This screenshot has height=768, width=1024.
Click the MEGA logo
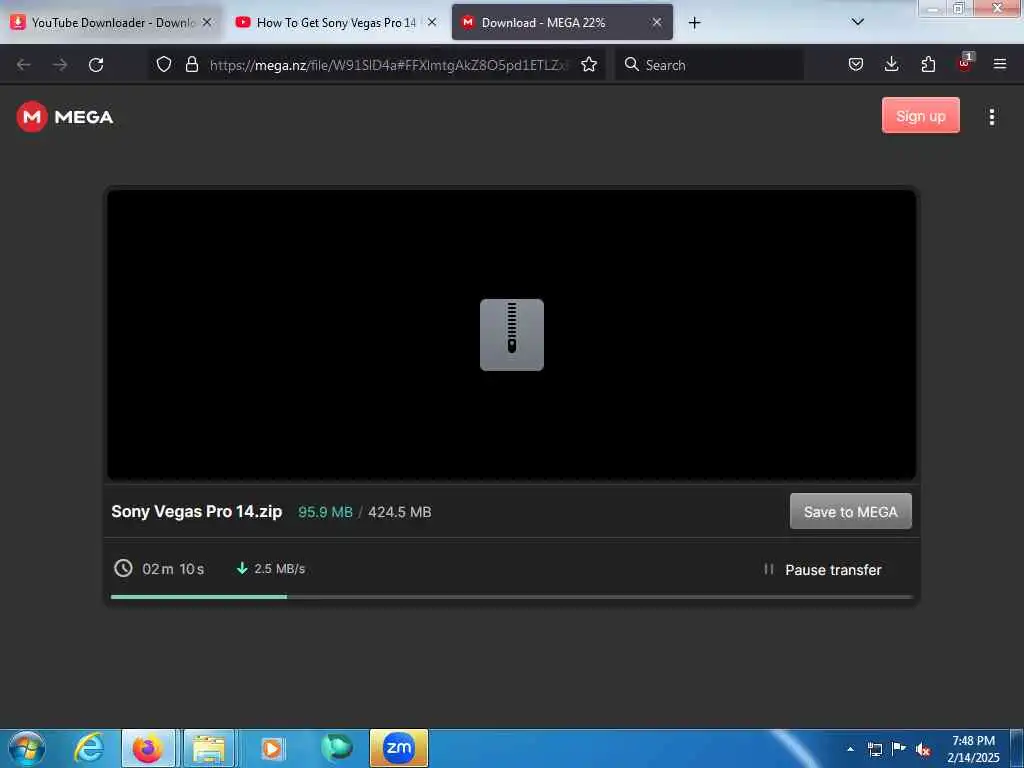[65, 117]
